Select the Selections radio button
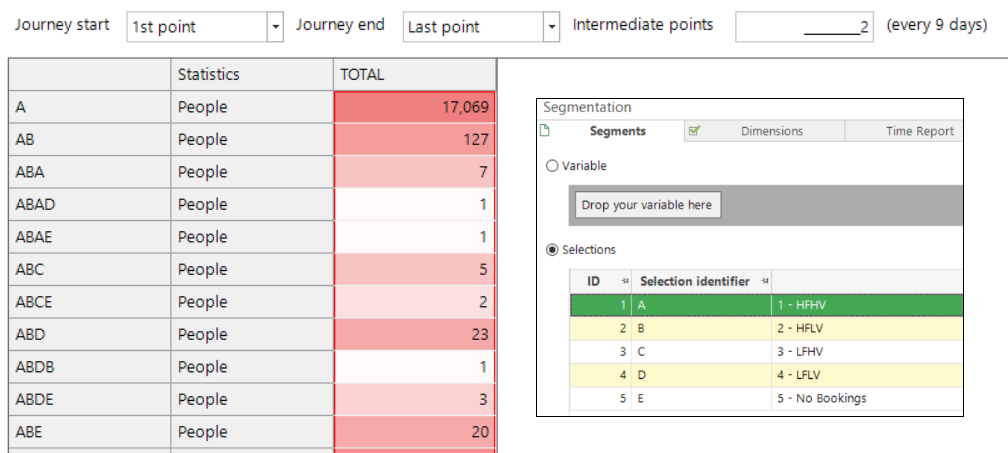 tap(552, 250)
